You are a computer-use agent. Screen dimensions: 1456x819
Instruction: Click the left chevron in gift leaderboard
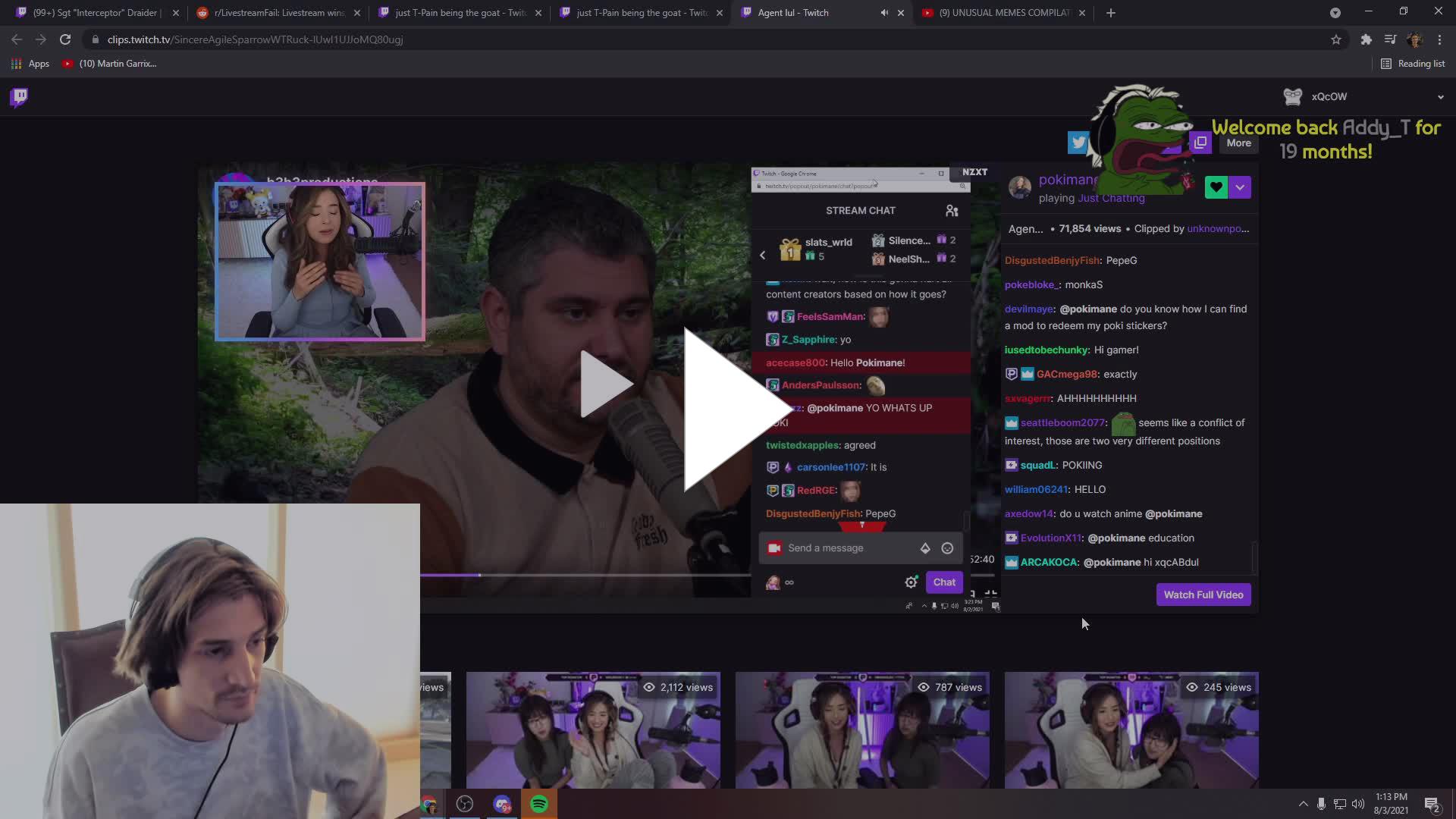pyautogui.click(x=763, y=256)
